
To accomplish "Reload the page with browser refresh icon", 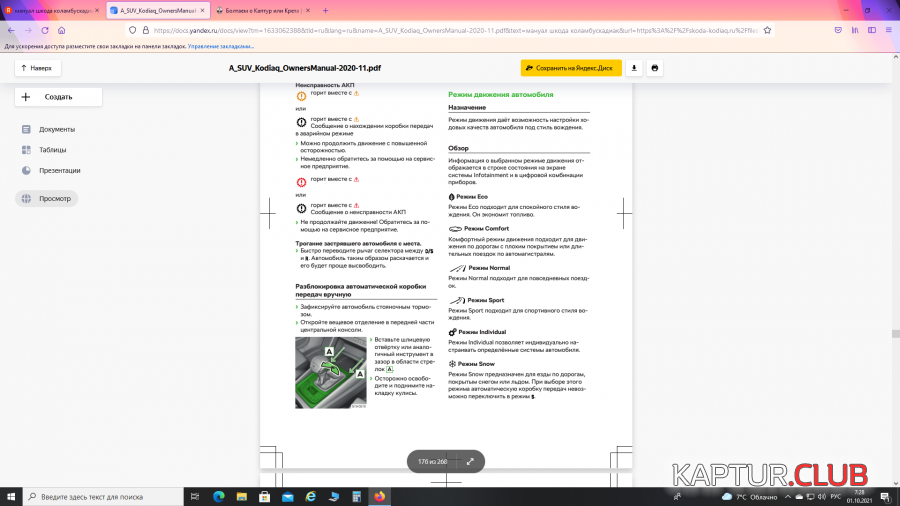I will (x=44, y=30).
